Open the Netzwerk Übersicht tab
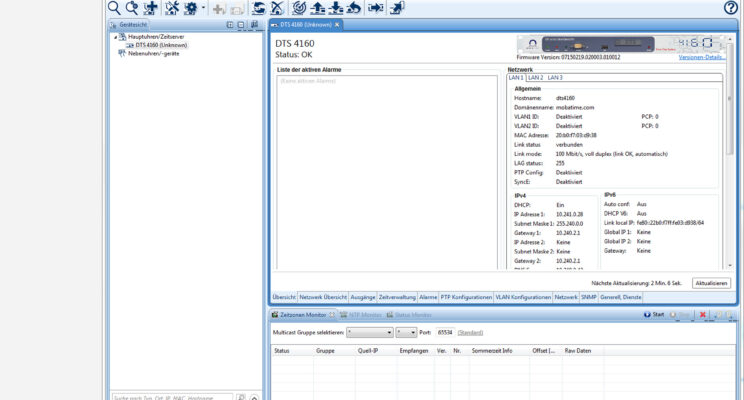This screenshot has height=400, width=744. tap(323, 297)
